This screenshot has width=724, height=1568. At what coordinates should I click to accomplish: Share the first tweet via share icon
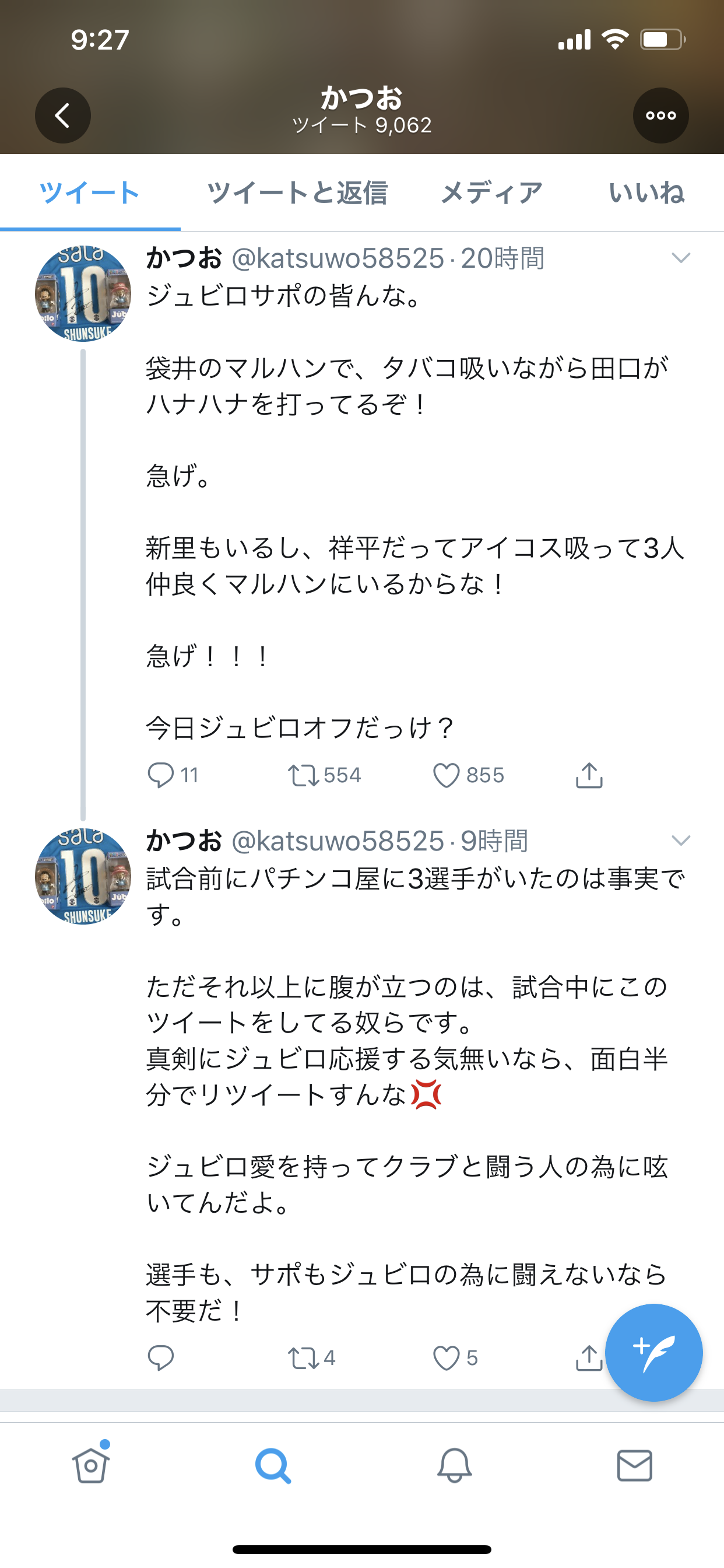tap(589, 775)
